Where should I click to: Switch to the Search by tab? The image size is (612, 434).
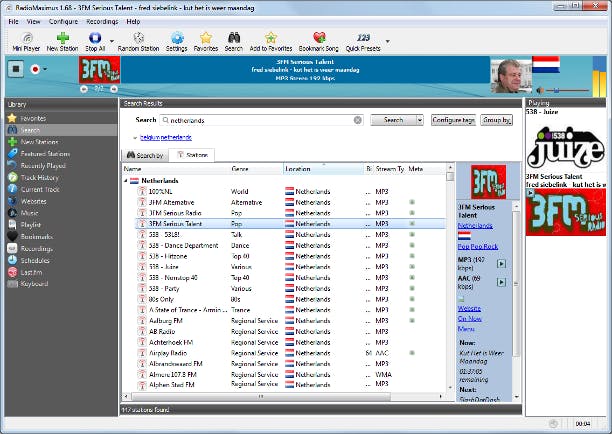coord(145,155)
